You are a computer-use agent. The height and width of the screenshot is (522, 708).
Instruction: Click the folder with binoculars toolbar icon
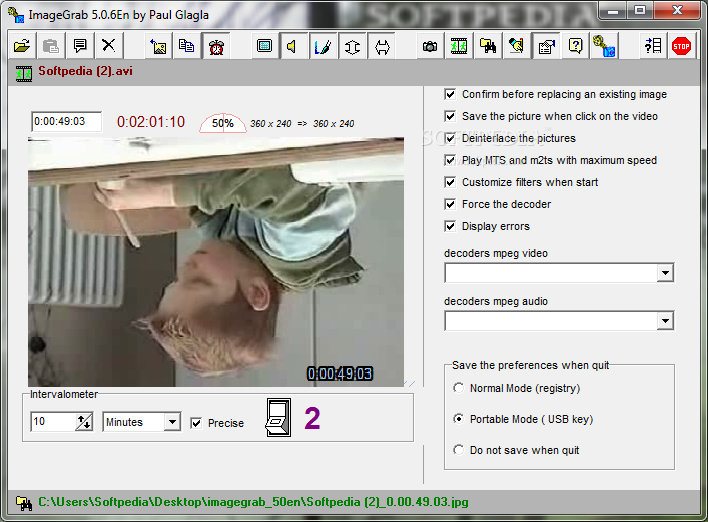(488, 46)
